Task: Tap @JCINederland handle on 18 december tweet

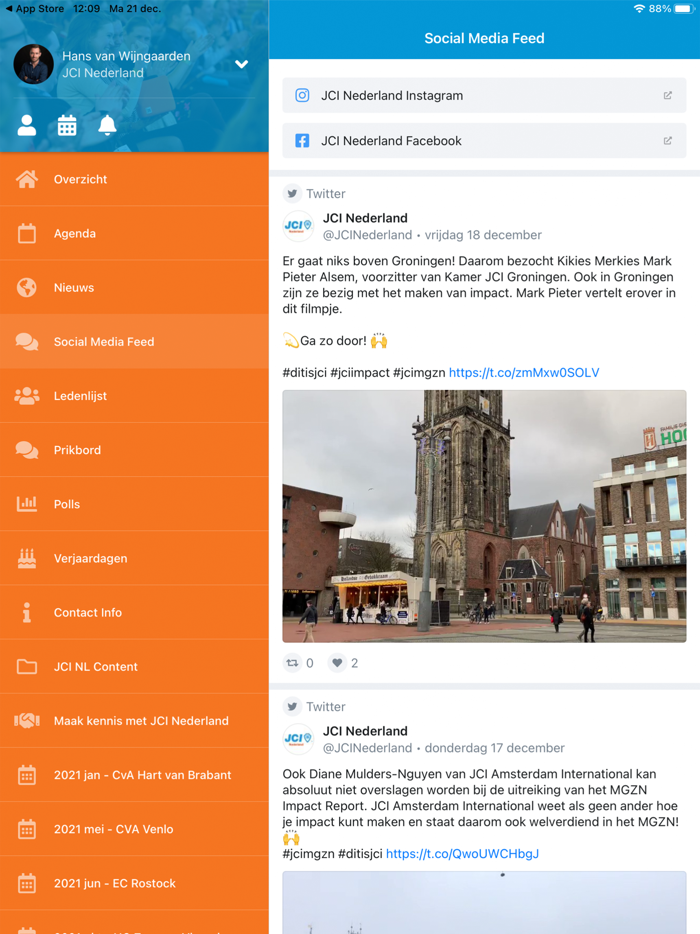Action: (367, 235)
